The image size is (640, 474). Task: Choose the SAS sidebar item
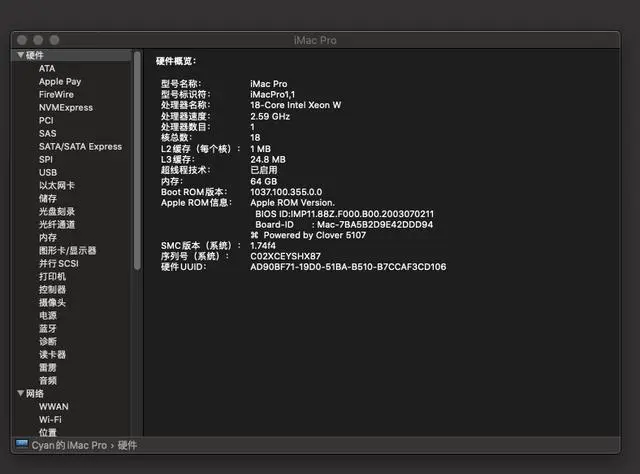(47, 134)
